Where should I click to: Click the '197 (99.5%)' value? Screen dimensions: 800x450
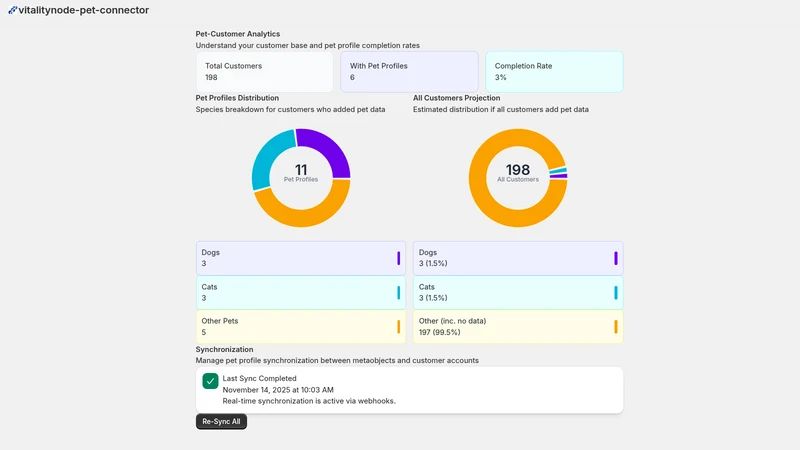[x=439, y=332]
